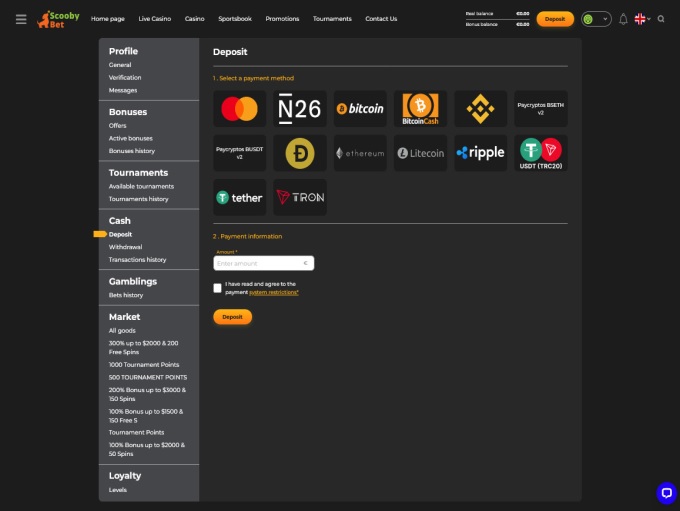Open the language flag dropdown

[x=642, y=19]
